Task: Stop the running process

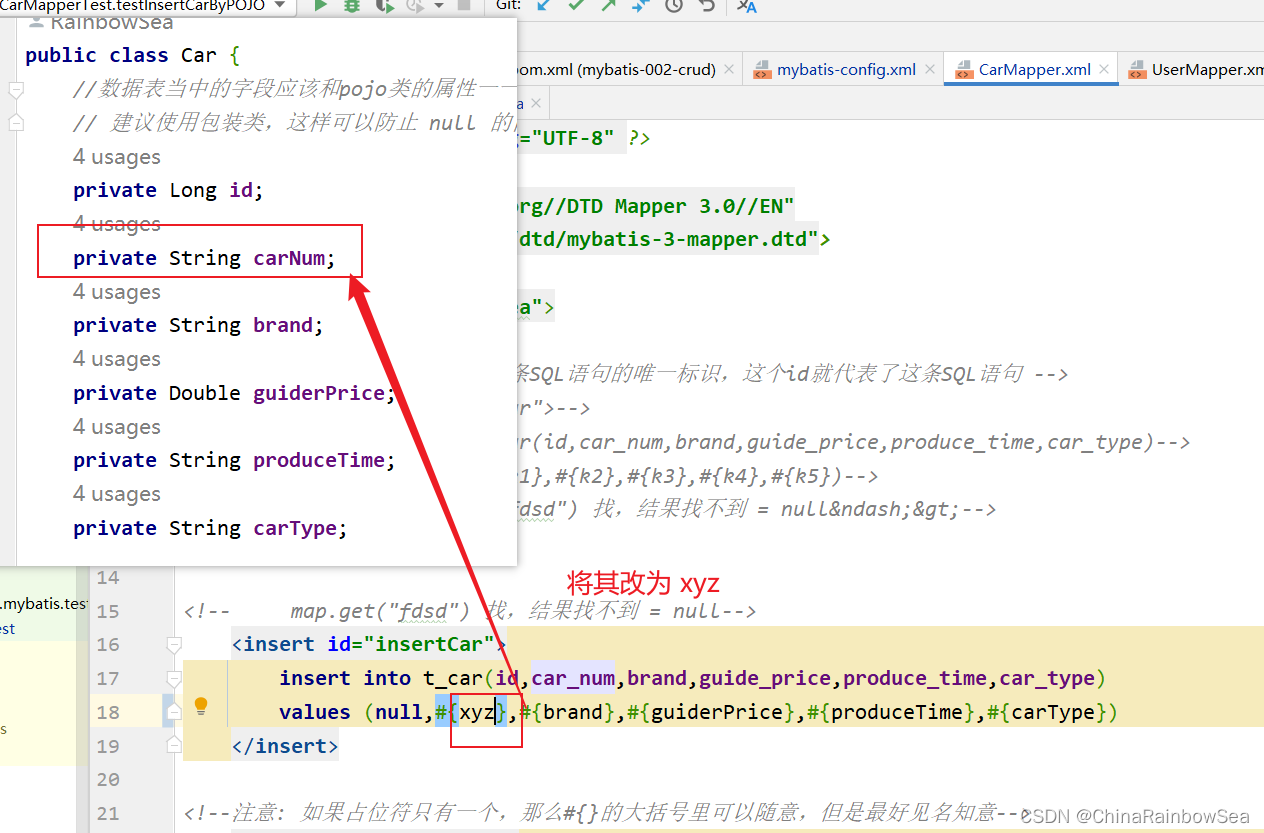Action: pyautogui.click(x=464, y=5)
